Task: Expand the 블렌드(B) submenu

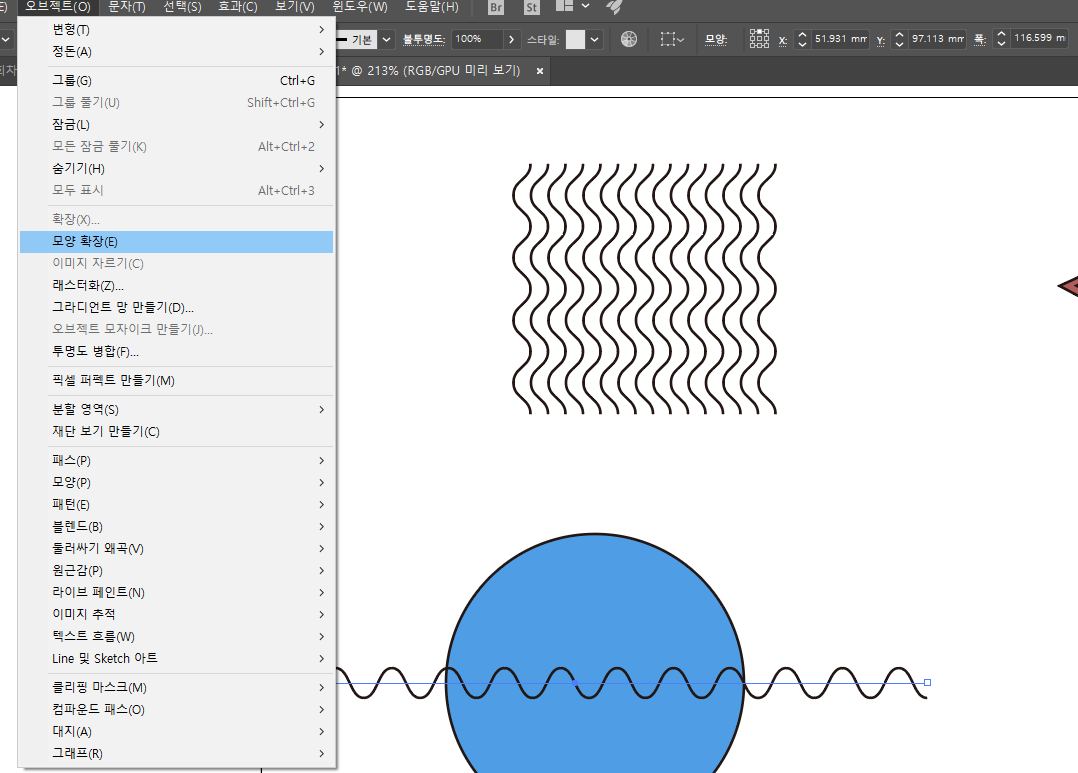Action: 177,526
